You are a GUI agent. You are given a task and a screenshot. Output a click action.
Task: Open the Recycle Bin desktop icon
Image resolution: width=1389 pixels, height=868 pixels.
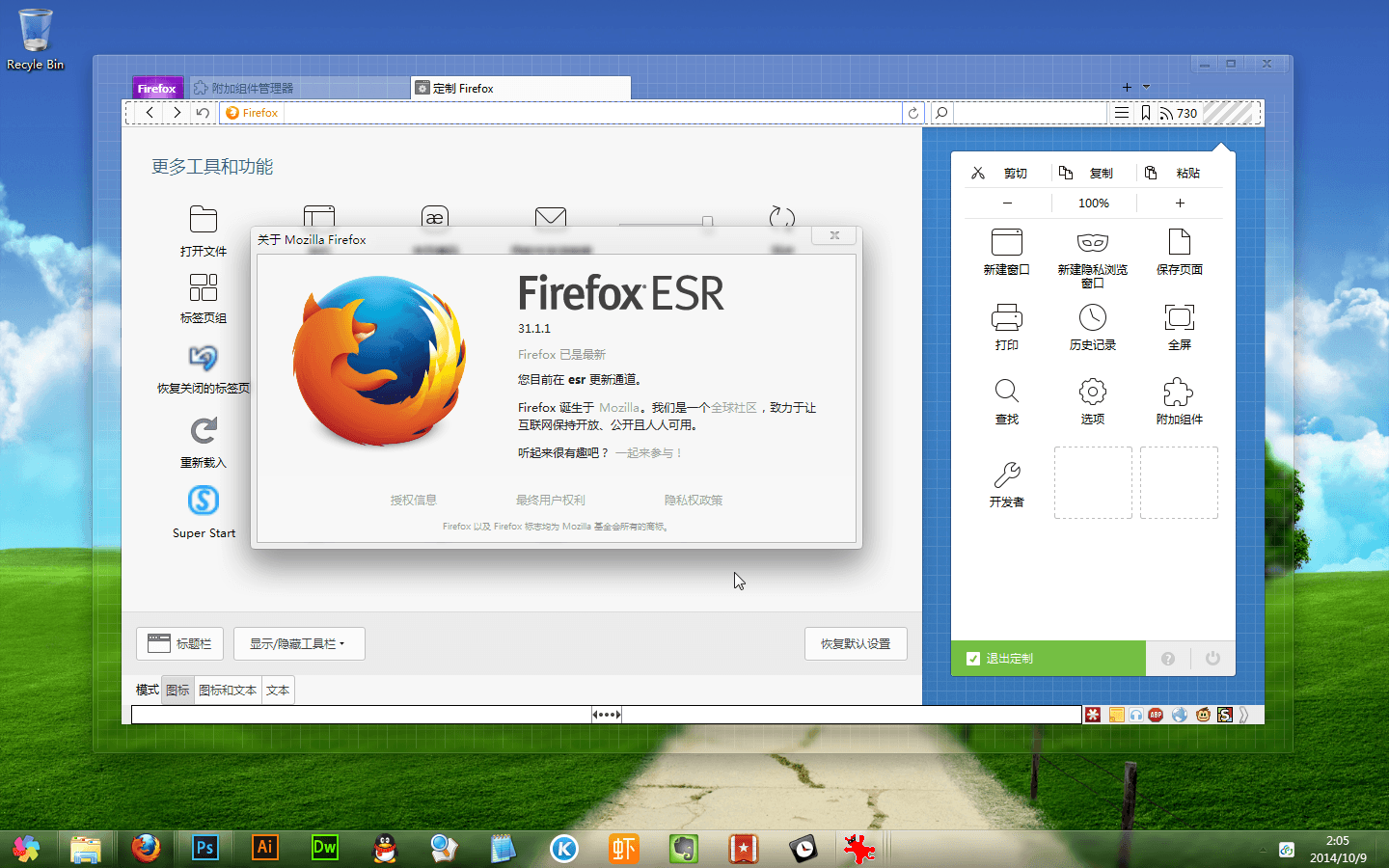tap(35, 39)
